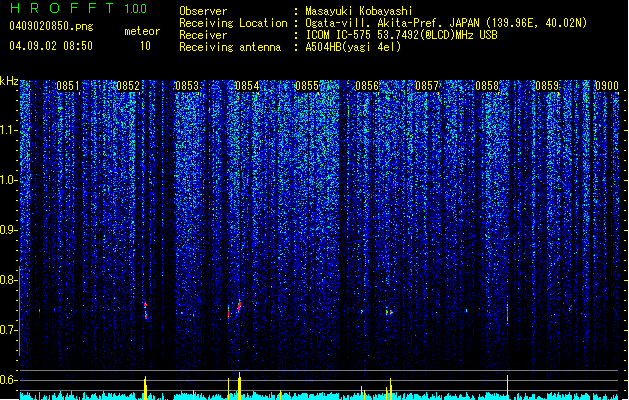Click the file name 0409020850.png
The height and width of the screenshot is (400, 629).
click(51, 26)
